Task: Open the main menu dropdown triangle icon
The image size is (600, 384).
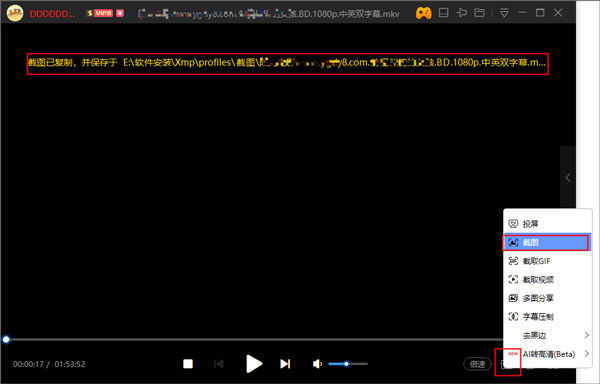Action: tap(504, 13)
